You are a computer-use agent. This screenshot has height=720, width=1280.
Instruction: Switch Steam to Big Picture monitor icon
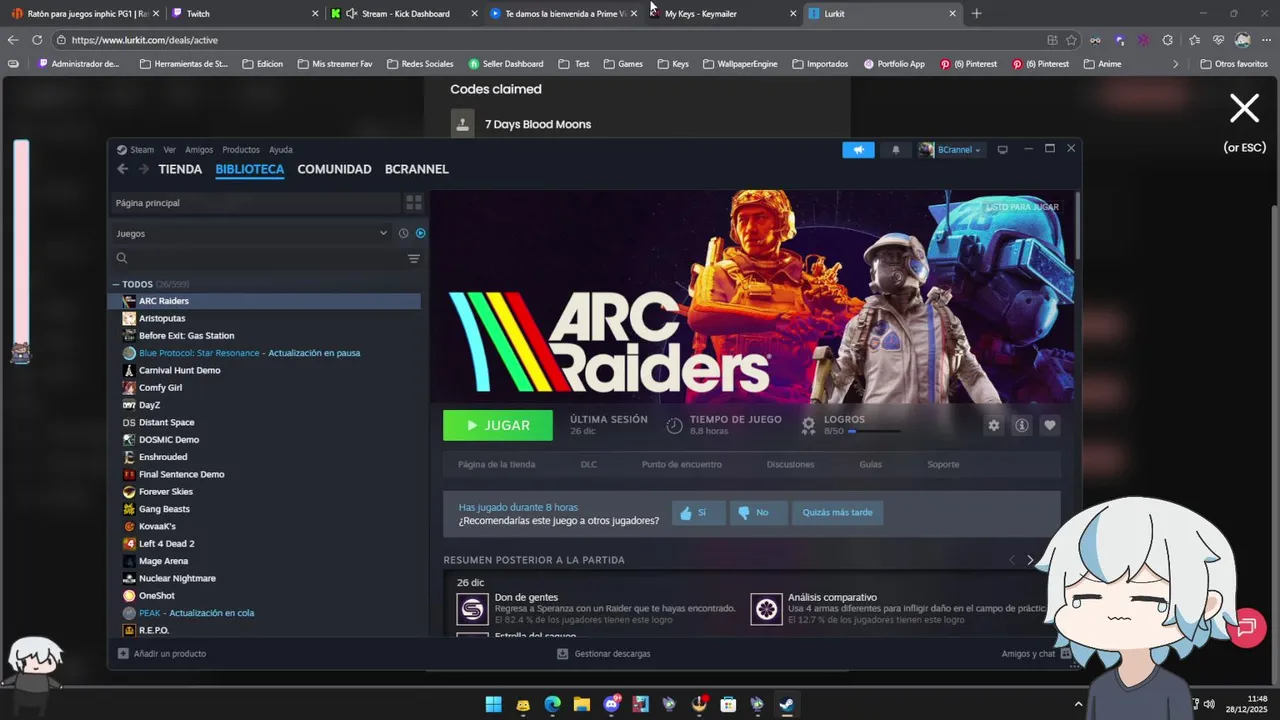coord(1002,150)
